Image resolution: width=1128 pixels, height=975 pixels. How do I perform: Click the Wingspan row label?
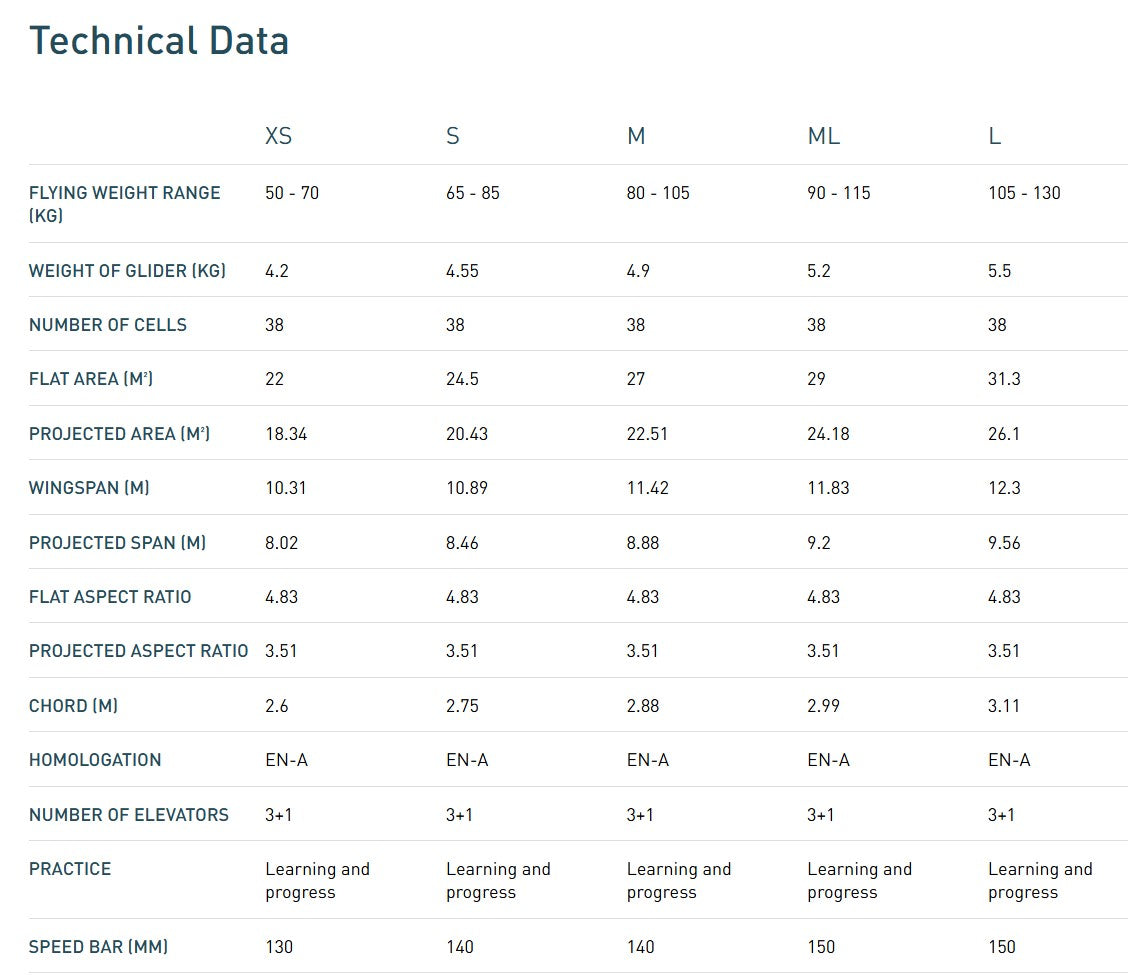click(x=89, y=488)
